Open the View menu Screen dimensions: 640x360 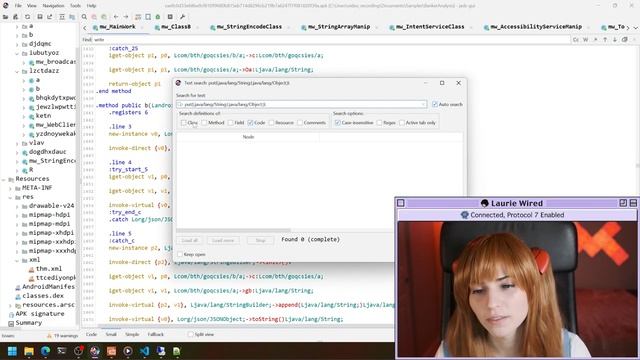click(x=31, y=6)
